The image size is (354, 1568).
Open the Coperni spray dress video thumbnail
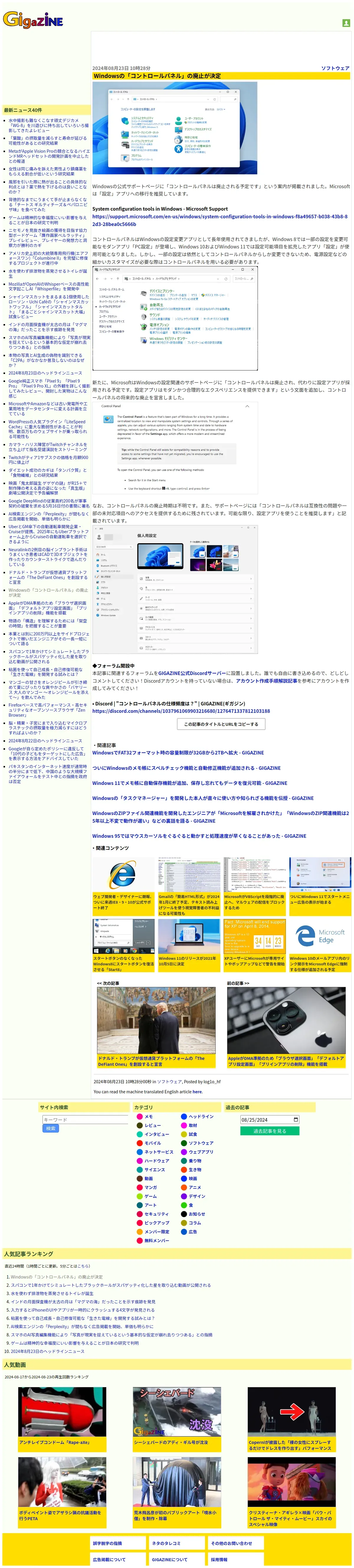click(291, 1411)
